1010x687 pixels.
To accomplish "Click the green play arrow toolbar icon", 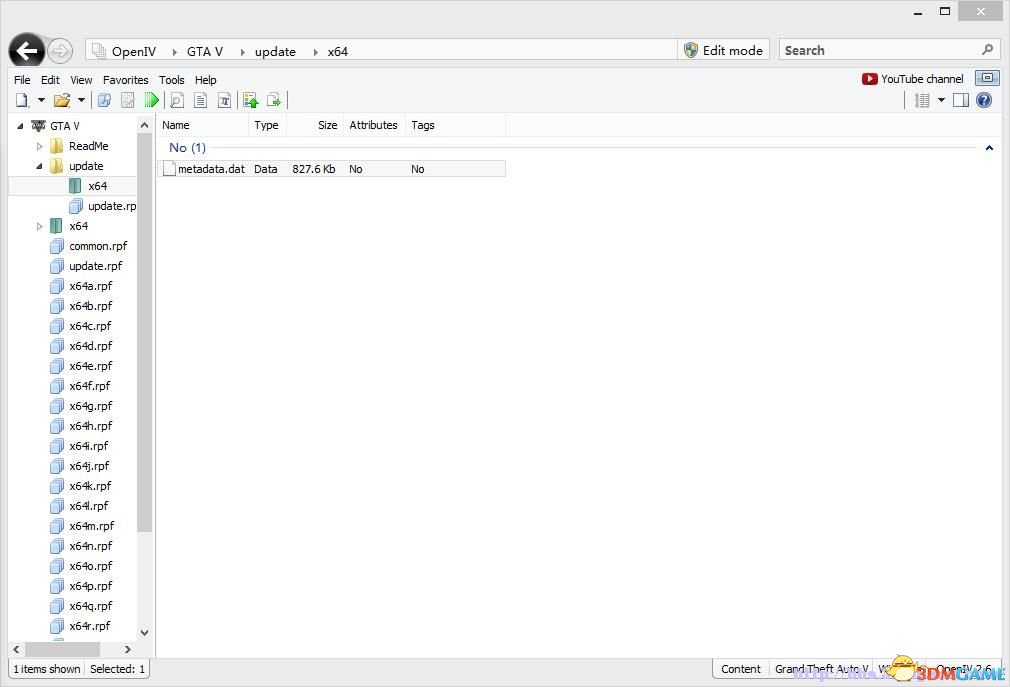I will point(152,100).
